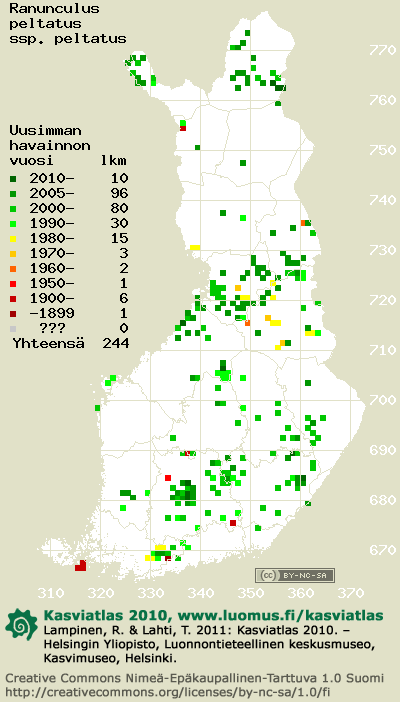The height and width of the screenshot is (702, 400).
Task: Click the Uusimman havainnon vuosi legend heading
Action: 50,146
